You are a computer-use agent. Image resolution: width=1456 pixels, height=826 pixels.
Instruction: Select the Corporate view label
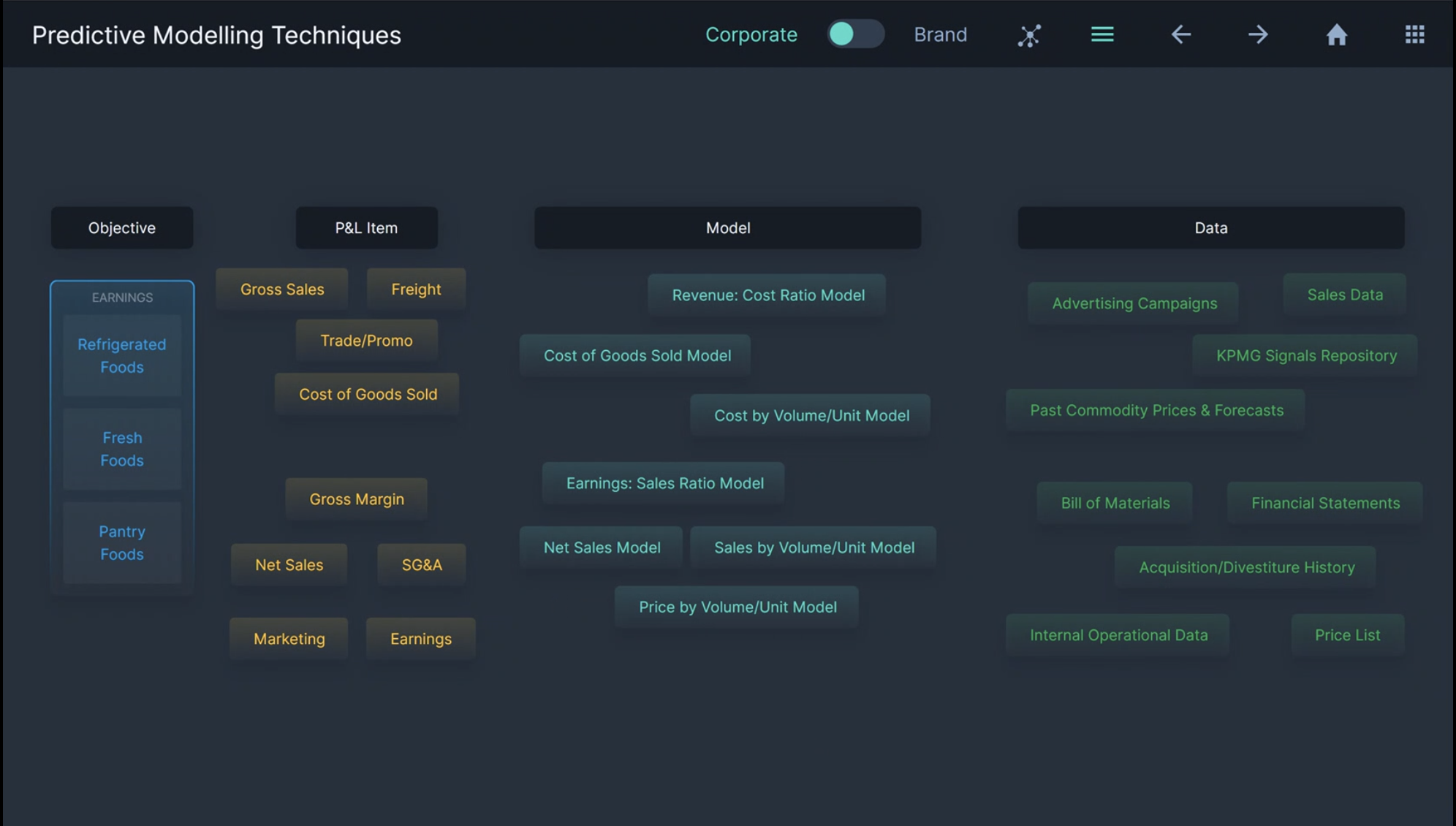751,34
